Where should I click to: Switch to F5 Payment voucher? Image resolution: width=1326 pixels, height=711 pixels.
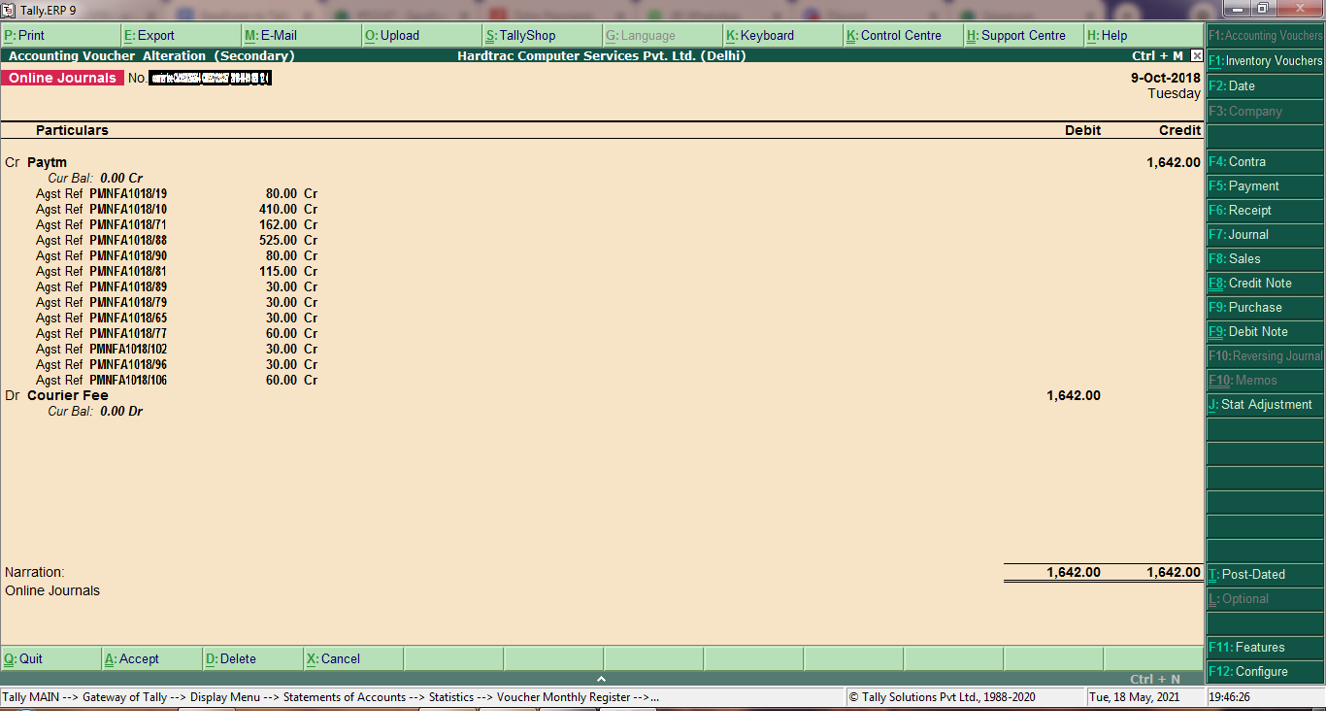[1265, 186]
